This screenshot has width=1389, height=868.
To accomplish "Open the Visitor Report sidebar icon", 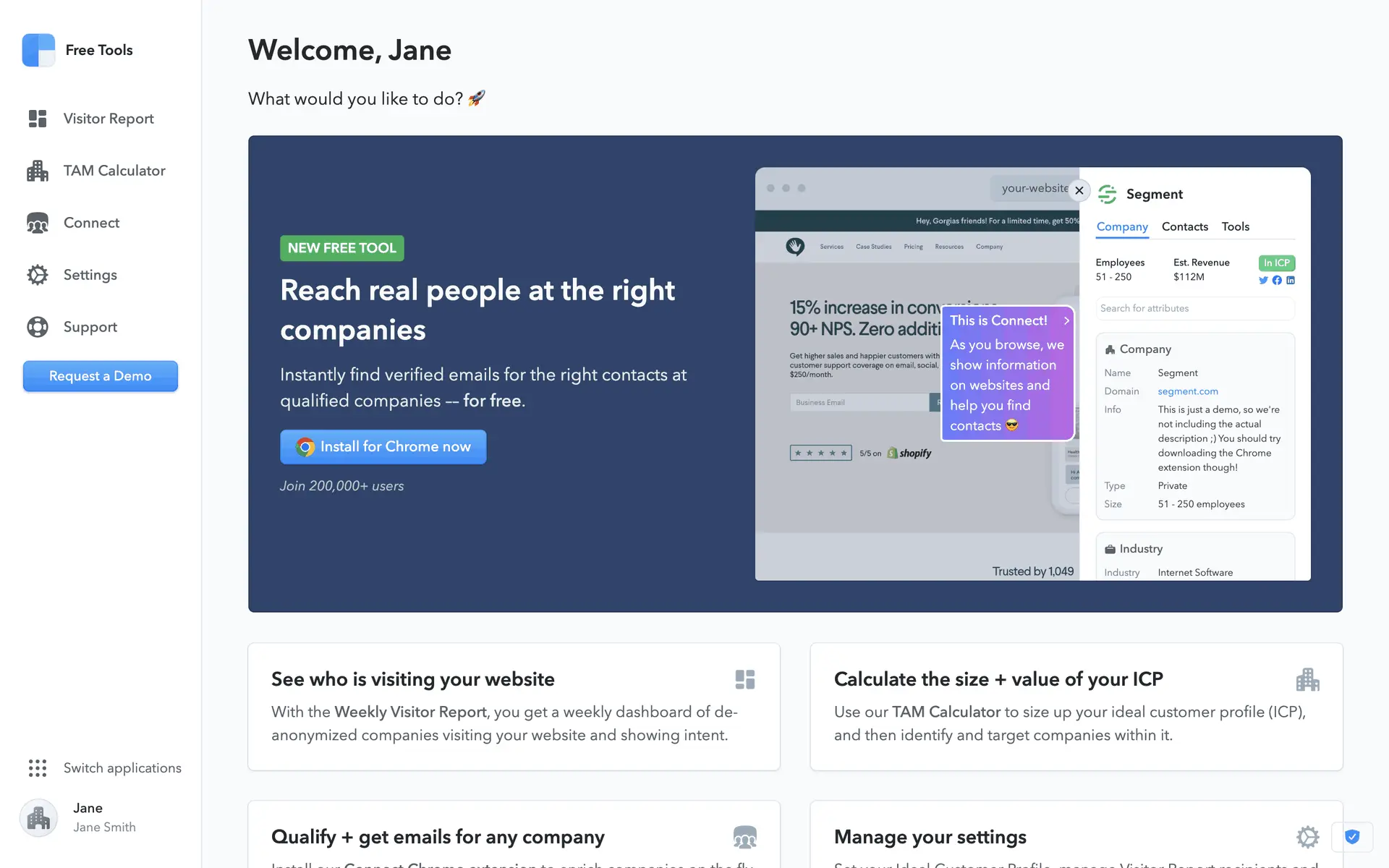I will (x=38, y=119).
